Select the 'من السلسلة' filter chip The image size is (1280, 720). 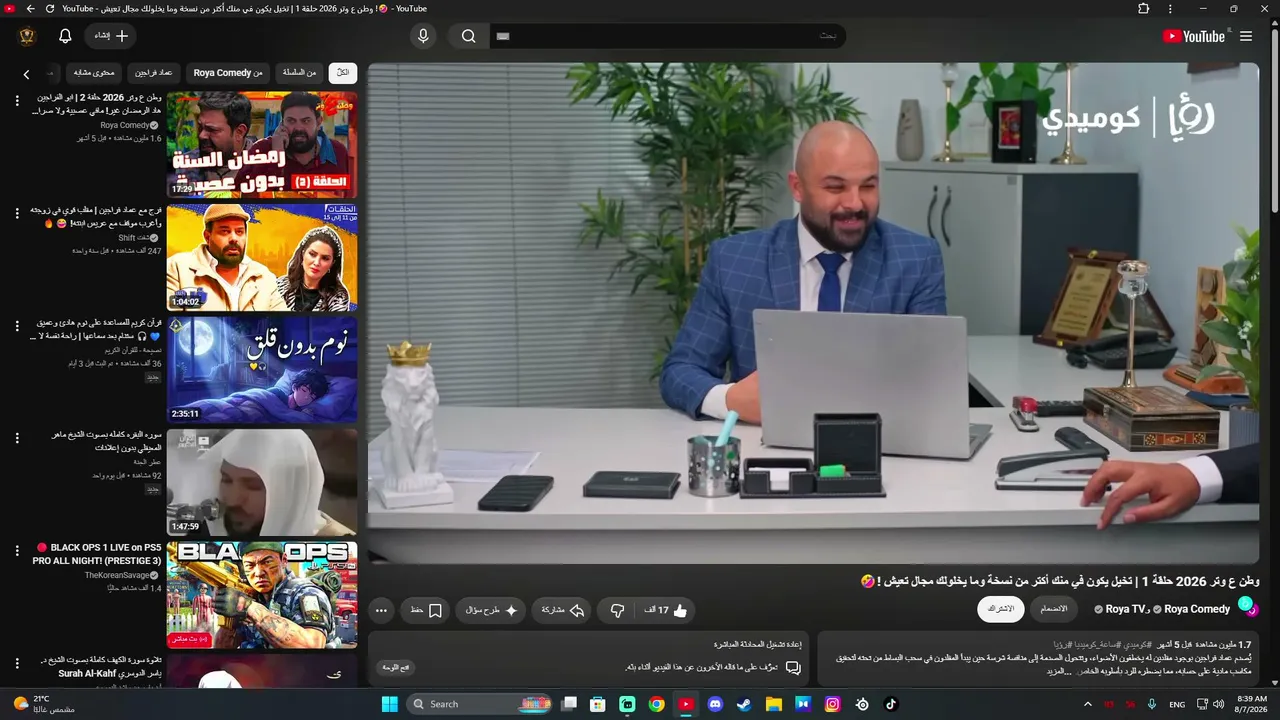(x=299, y=73)
